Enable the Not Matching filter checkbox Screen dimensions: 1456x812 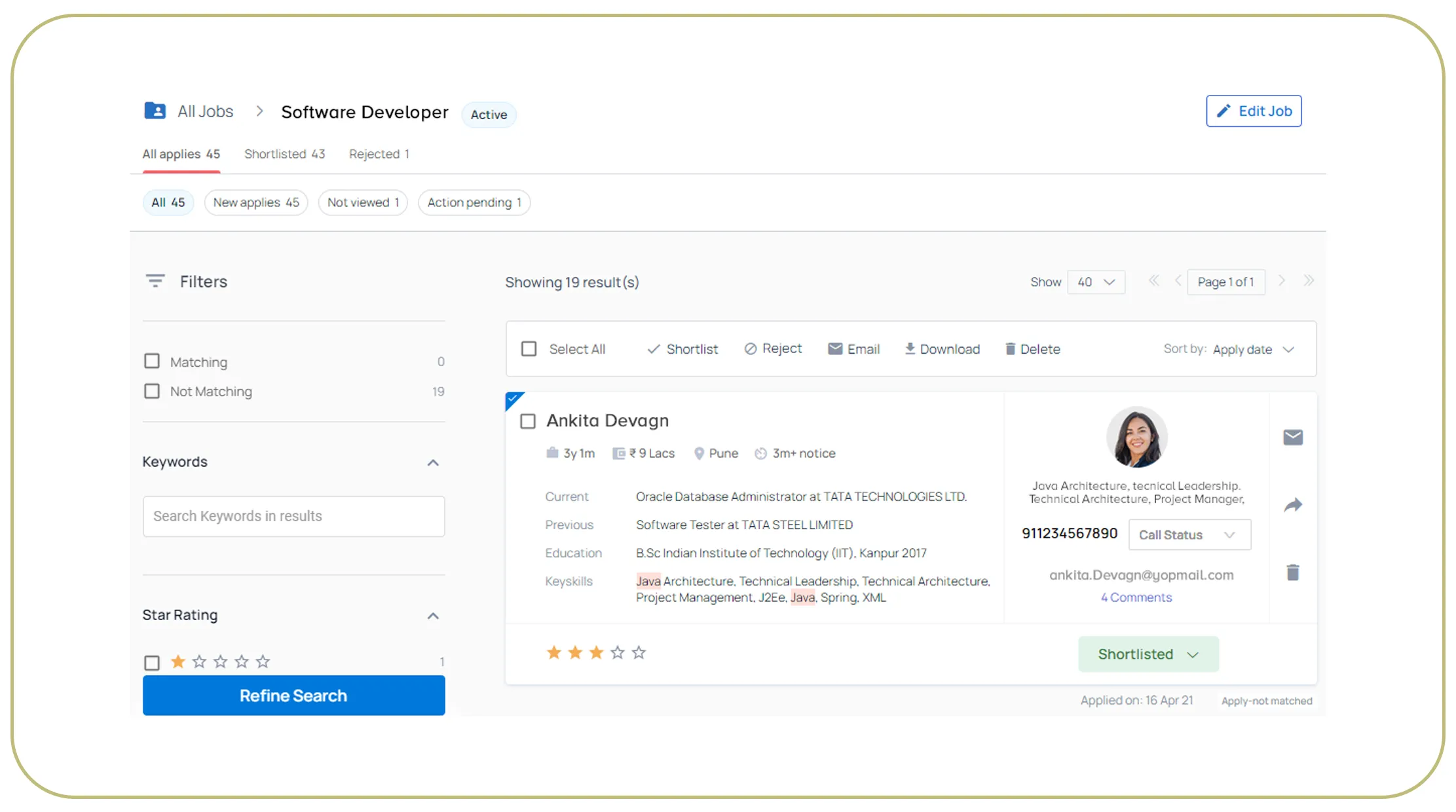click(x=151, y=391)
